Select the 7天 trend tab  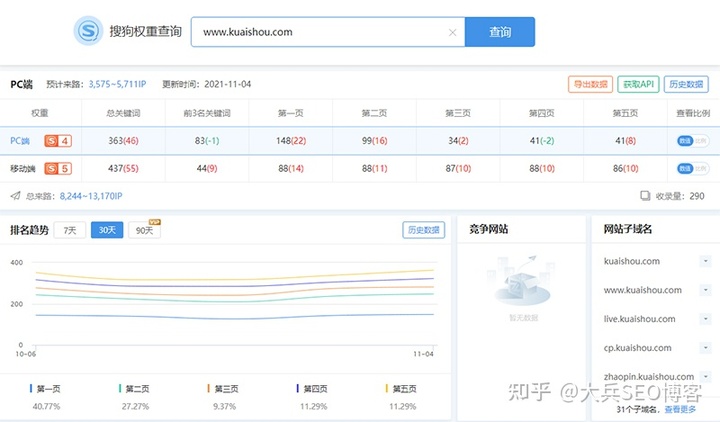coord(70,230)
